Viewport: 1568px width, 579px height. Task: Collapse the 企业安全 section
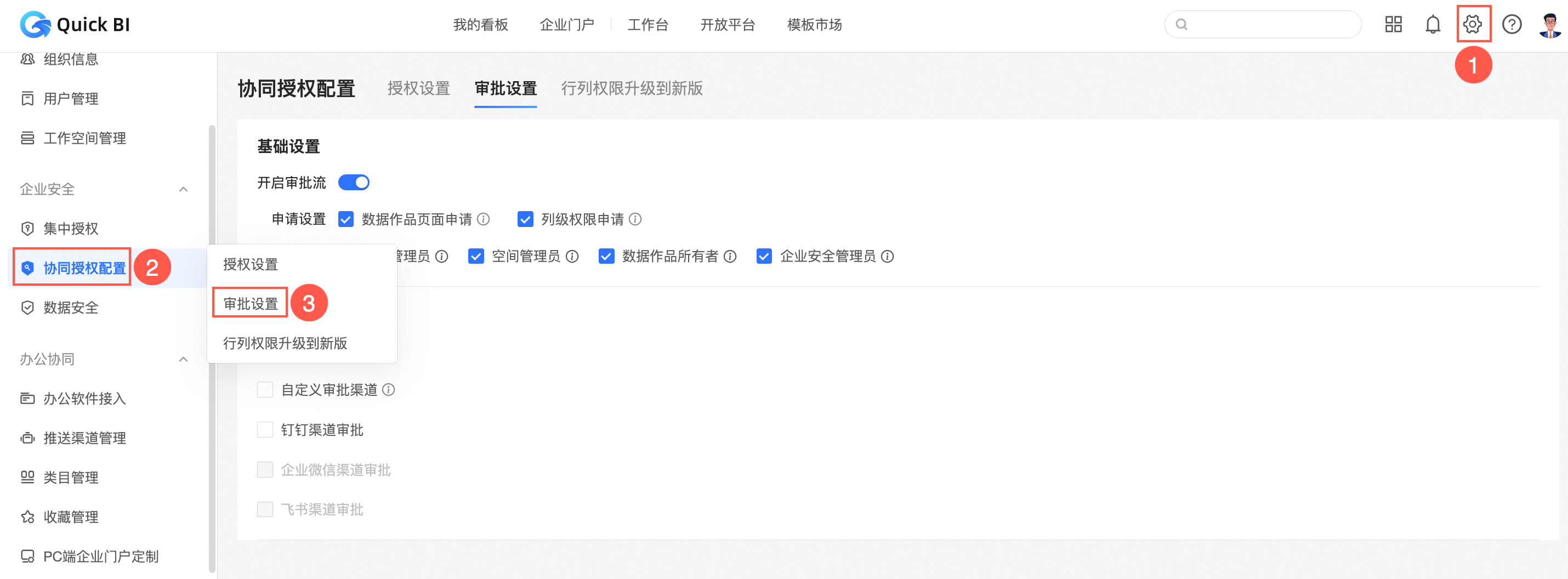coord(183,189)
